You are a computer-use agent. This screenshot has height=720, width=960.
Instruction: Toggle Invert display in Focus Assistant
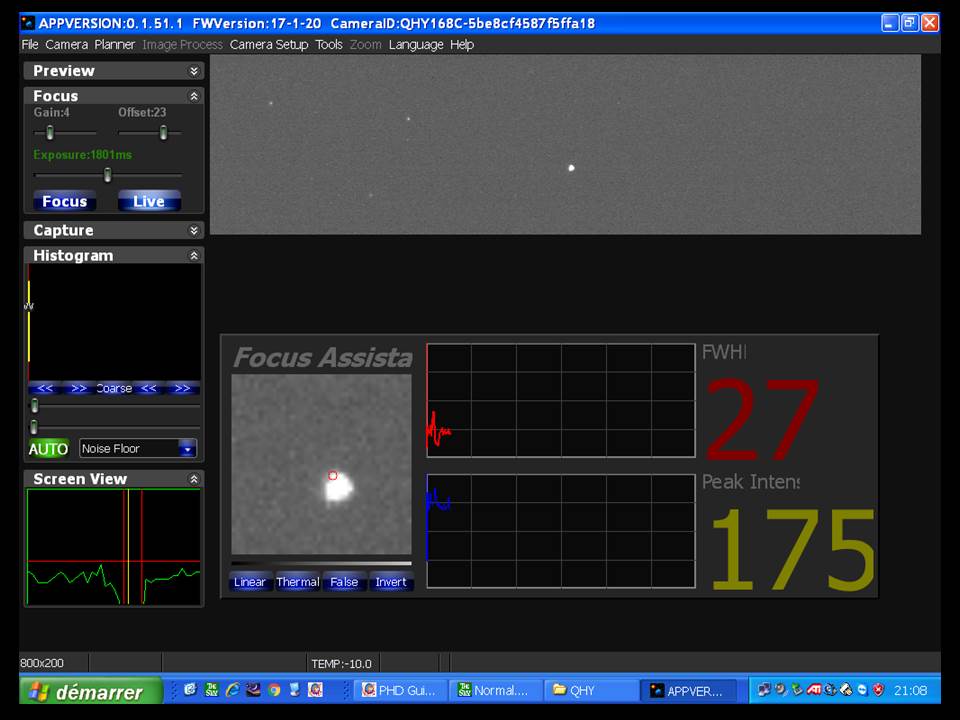(x=390, y=582)
